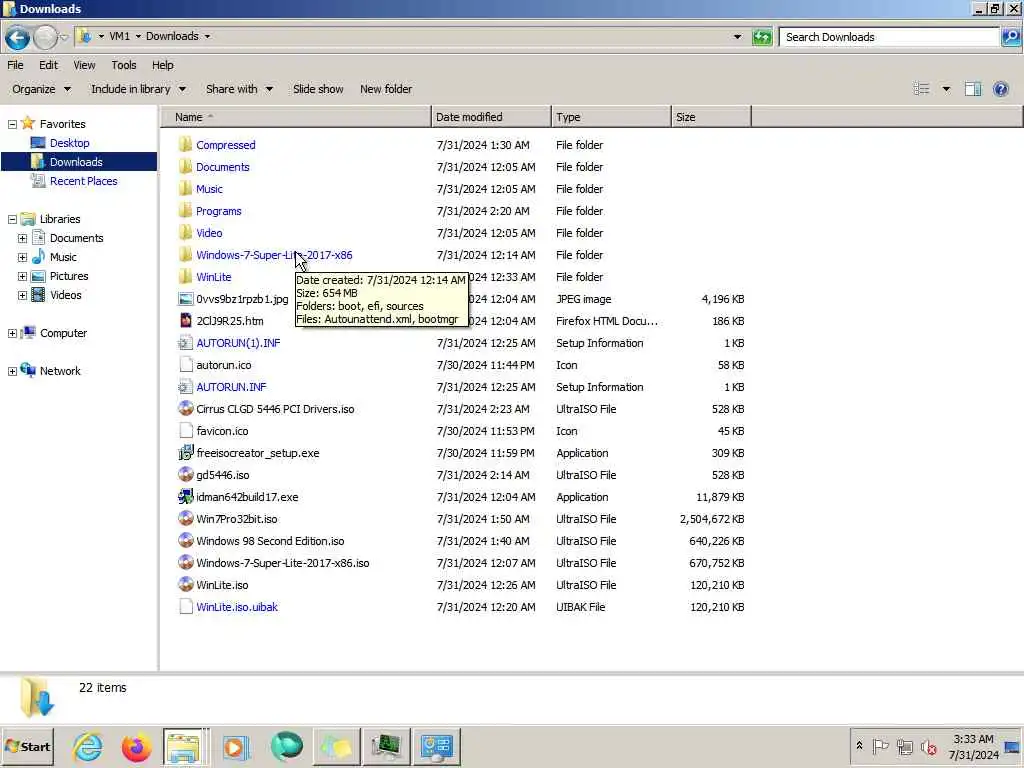
Task: Open the view options dropdown arrow
Action: pyautogui.click(x=946, y=89)
